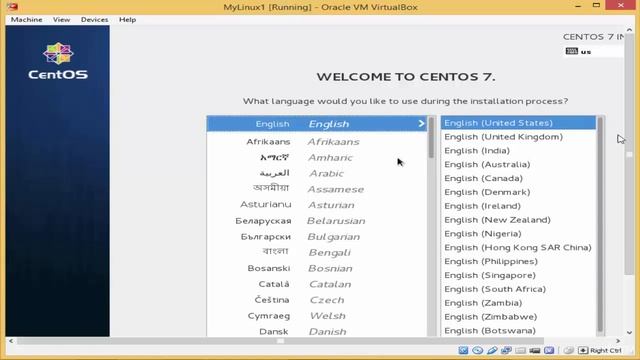640x360 pixels.
Task: Click the scroll-up arrow of VM window scrollbar
Action: click(x=629, y=30)
